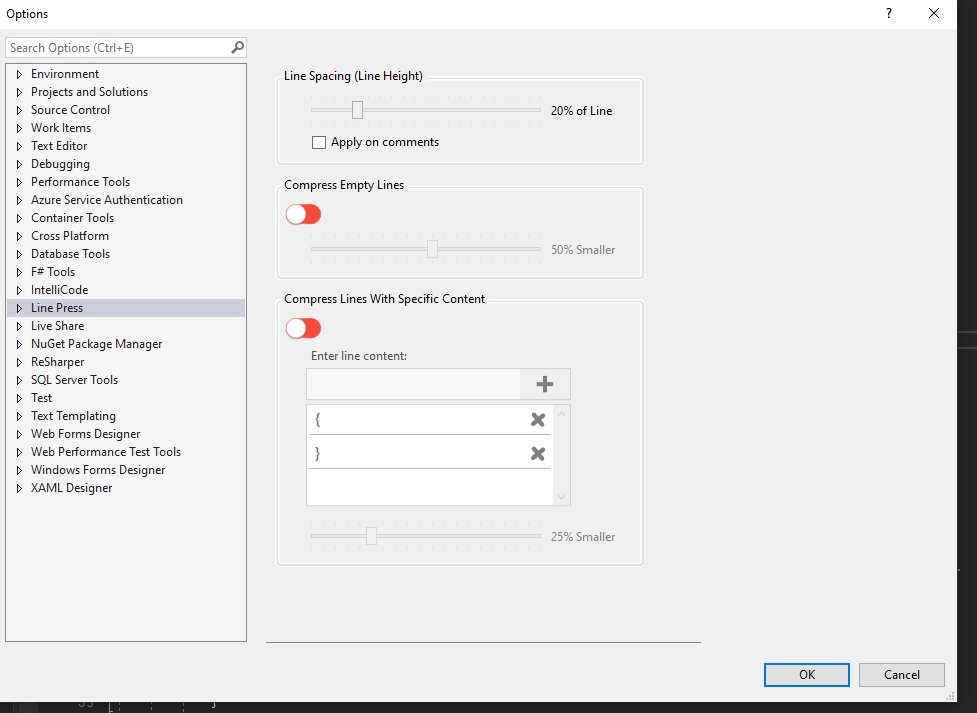Click in the Enter line content field
Image resolution: width=977 pixels, height=713 pixels.
point(413,384)
